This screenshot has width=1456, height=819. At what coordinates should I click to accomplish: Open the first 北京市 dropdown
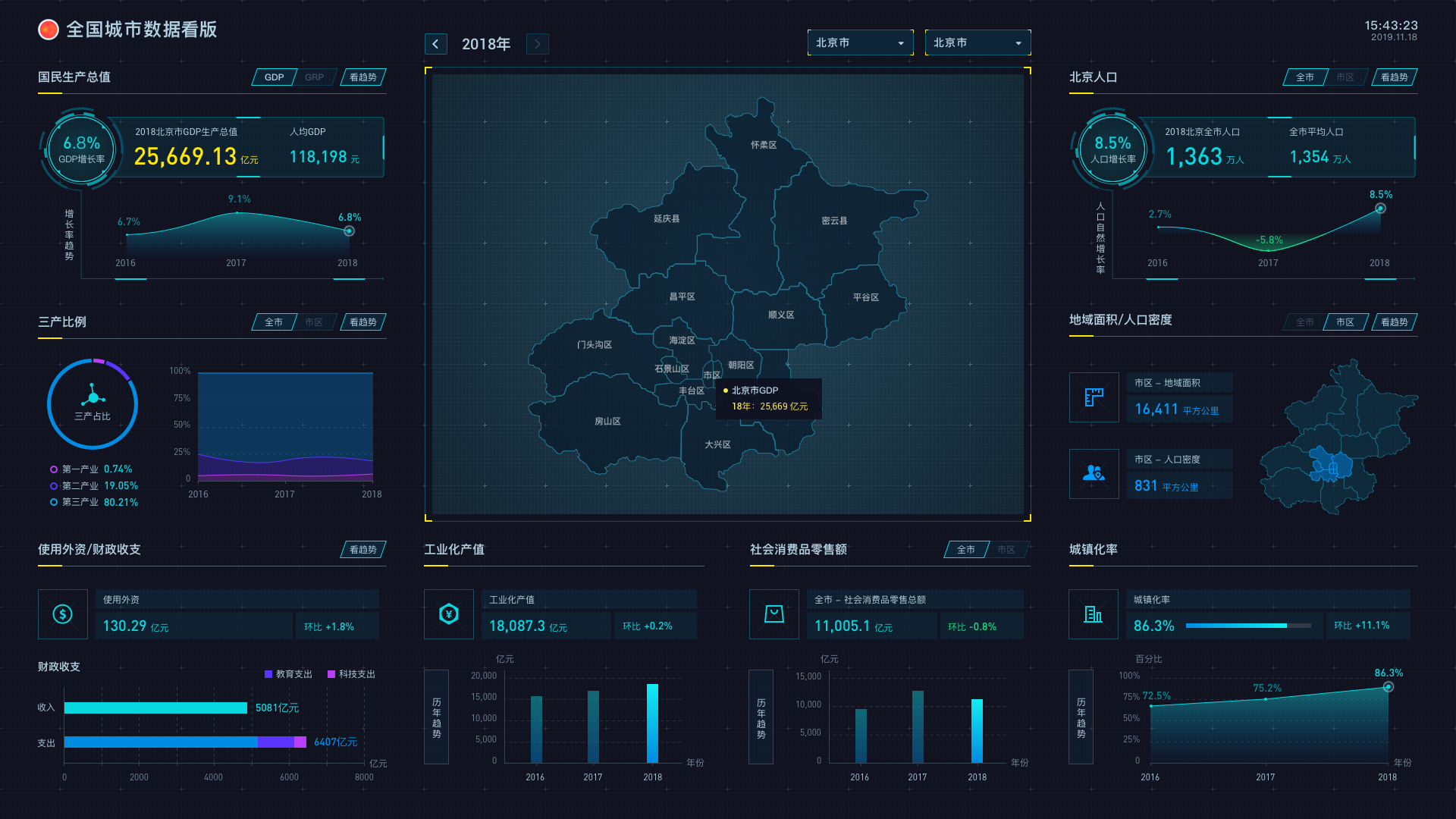click(860, 43)
